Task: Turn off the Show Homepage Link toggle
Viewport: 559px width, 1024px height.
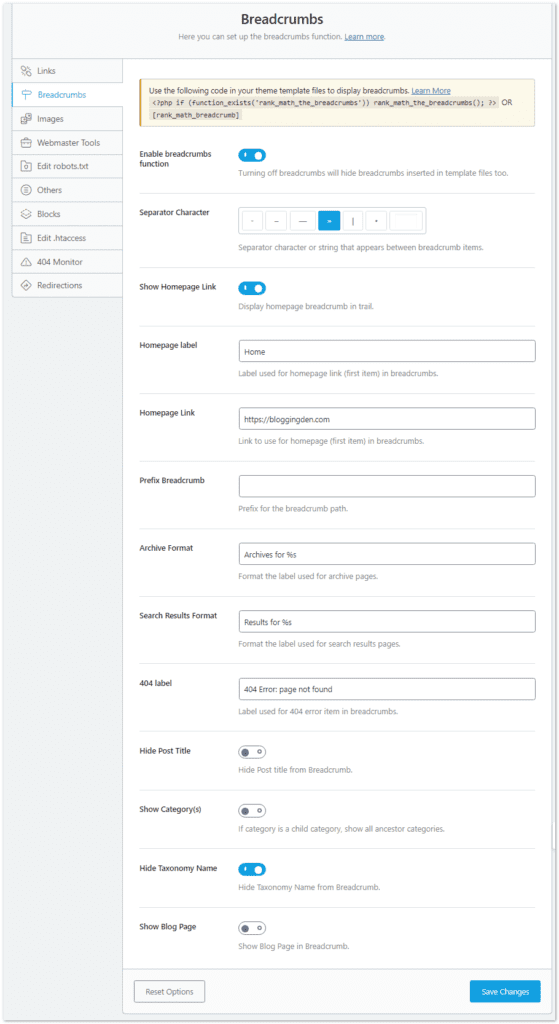Action: (x=252, y=288)
